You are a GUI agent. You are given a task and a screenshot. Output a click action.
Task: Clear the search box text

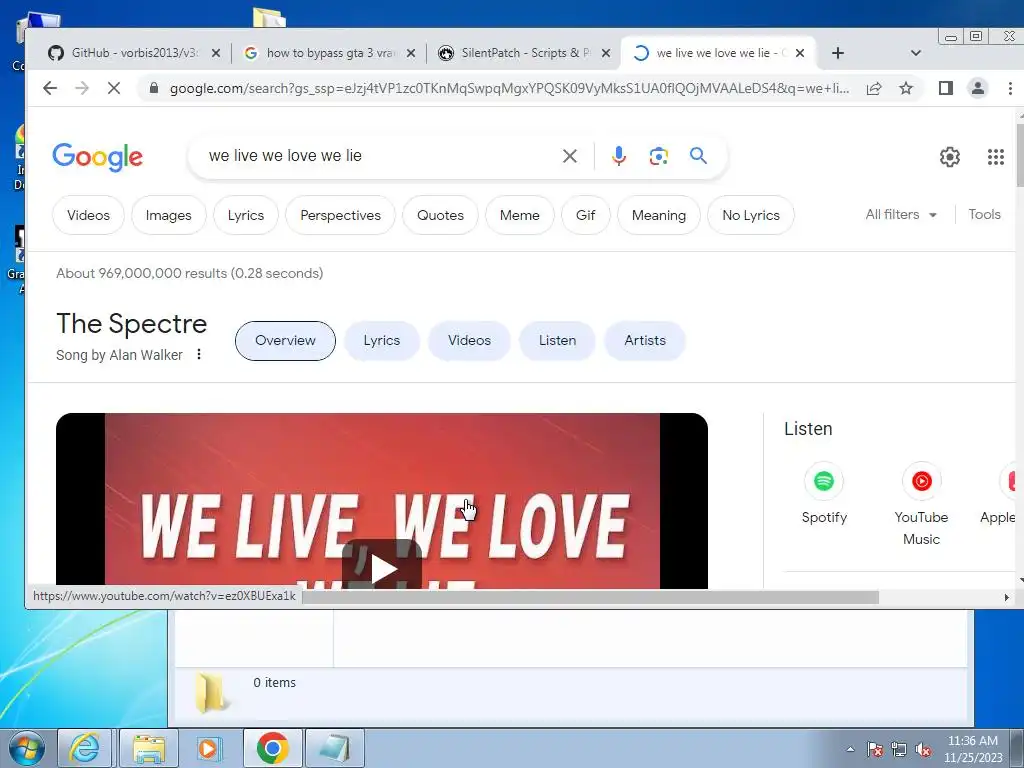(x=569, y=156)
